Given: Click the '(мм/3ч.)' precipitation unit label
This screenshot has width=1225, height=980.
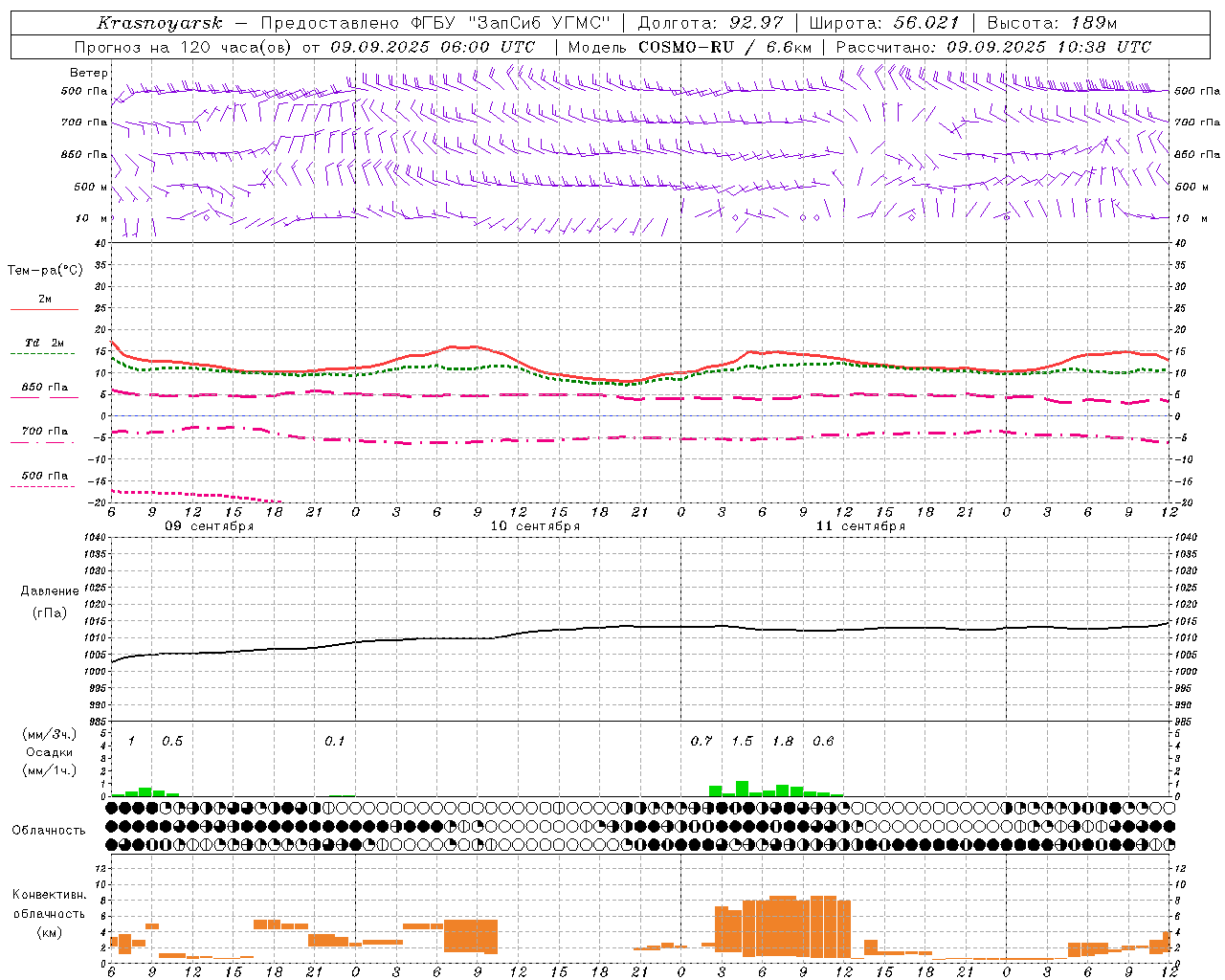Looking at the screenshot, I should click(x=50, y=735).
